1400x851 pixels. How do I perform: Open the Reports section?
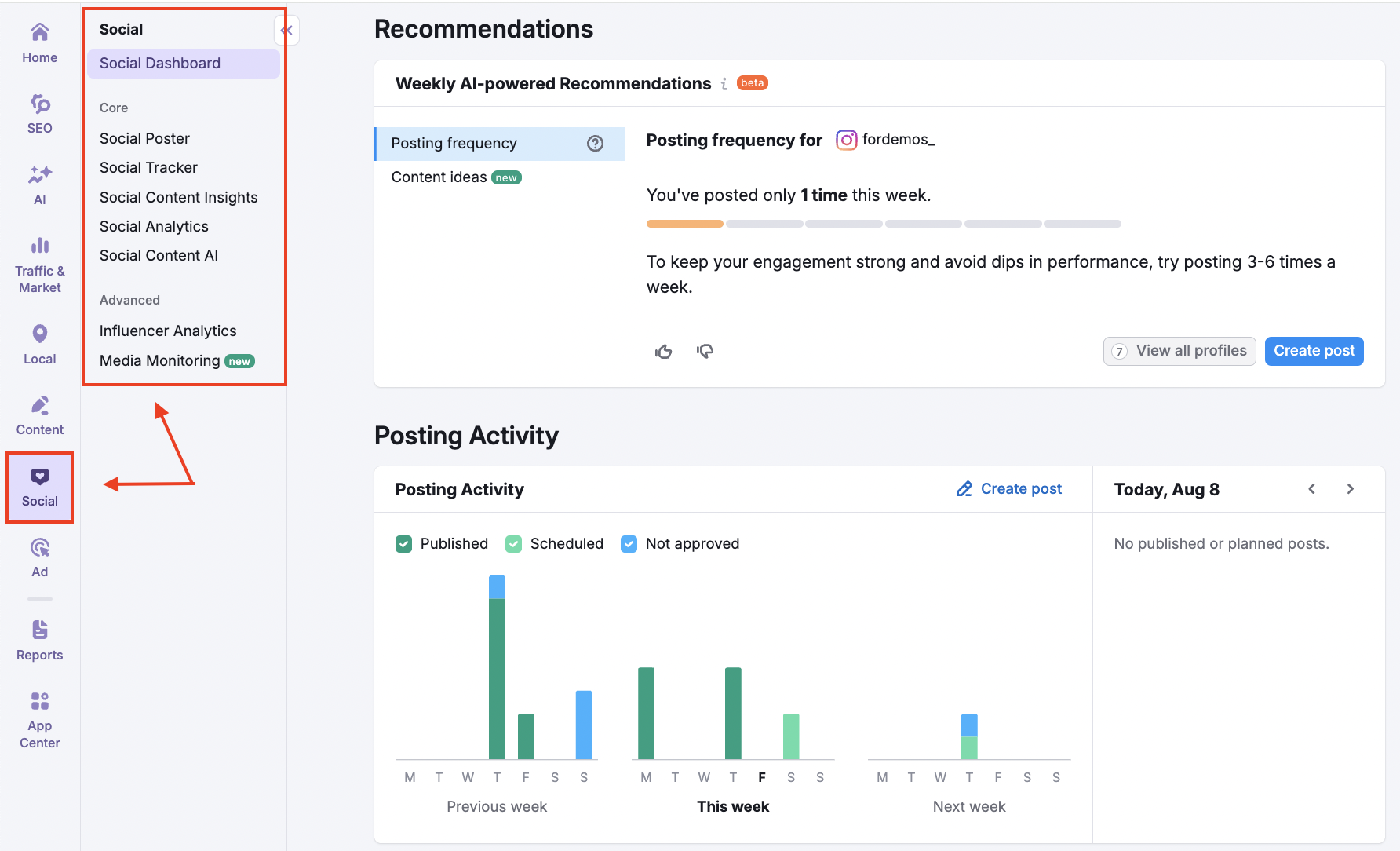tap(39, 640)
